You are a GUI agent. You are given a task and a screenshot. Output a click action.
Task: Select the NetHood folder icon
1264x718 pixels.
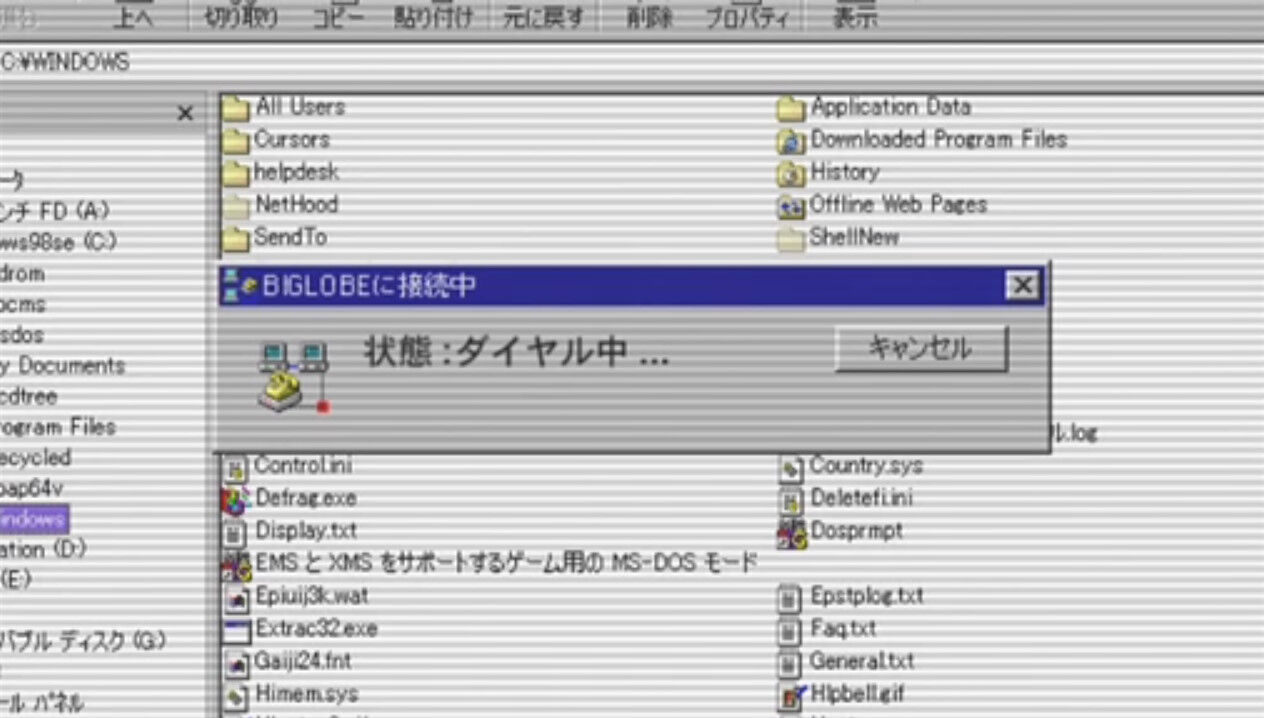click(x=235, y=206)
